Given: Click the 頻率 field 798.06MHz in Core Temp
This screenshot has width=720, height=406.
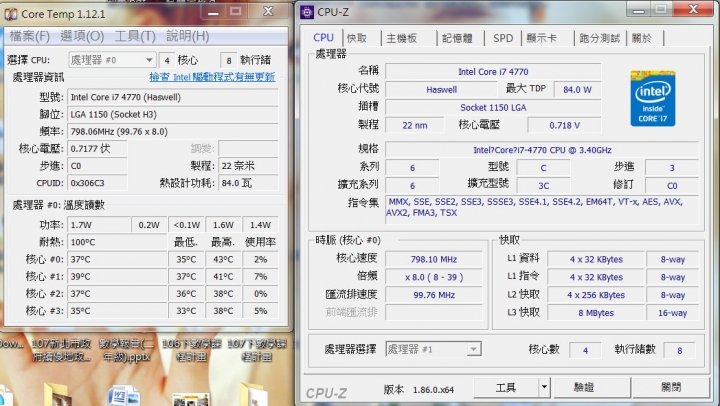Looking at the screenshot, I should (173, 132).
